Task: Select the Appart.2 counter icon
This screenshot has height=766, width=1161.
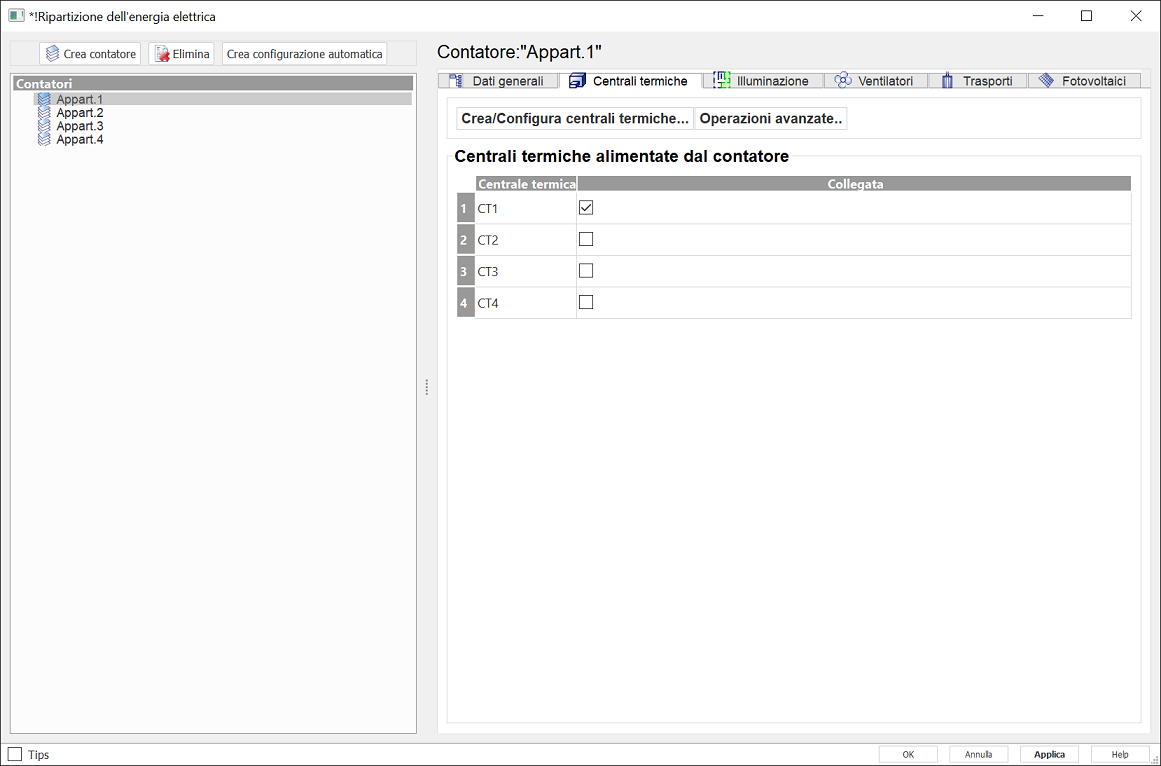Action: tap(44, 113)
